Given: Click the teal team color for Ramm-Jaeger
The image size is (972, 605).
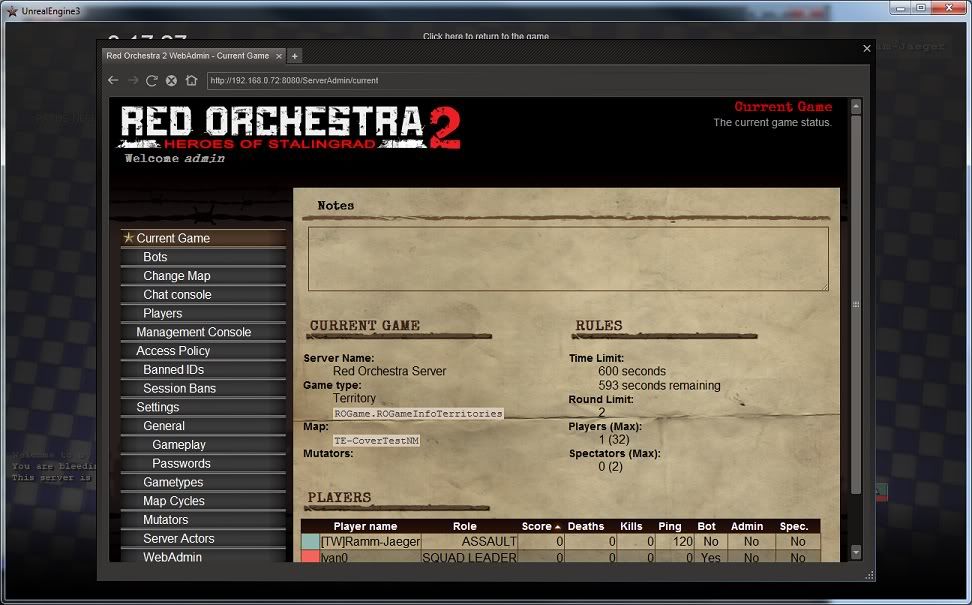Looking at the screenshot, I should (x=310, y=541).
